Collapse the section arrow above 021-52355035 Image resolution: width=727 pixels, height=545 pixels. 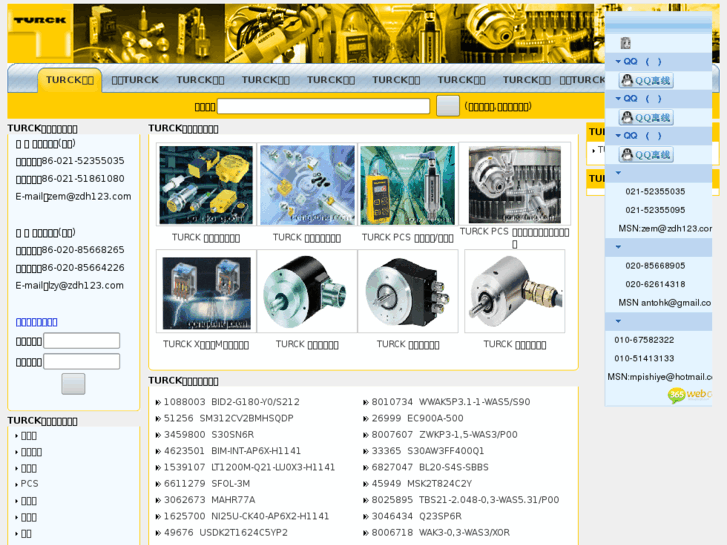tap(618, 173)
